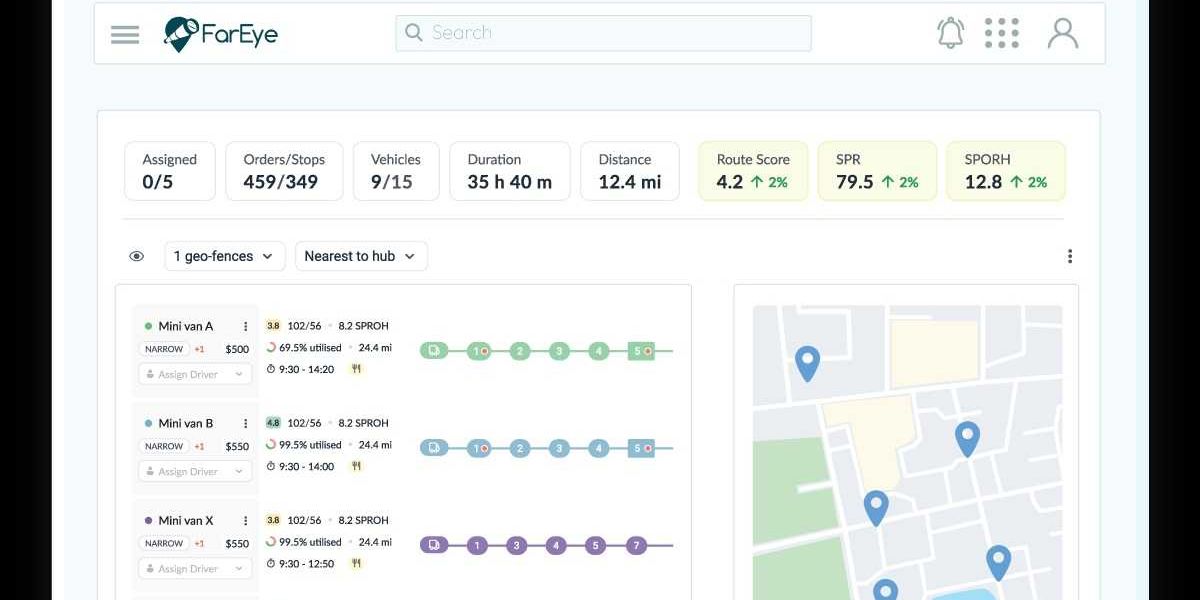
Task: Toggle route visibility eye icon
Action: coord(137,256)
